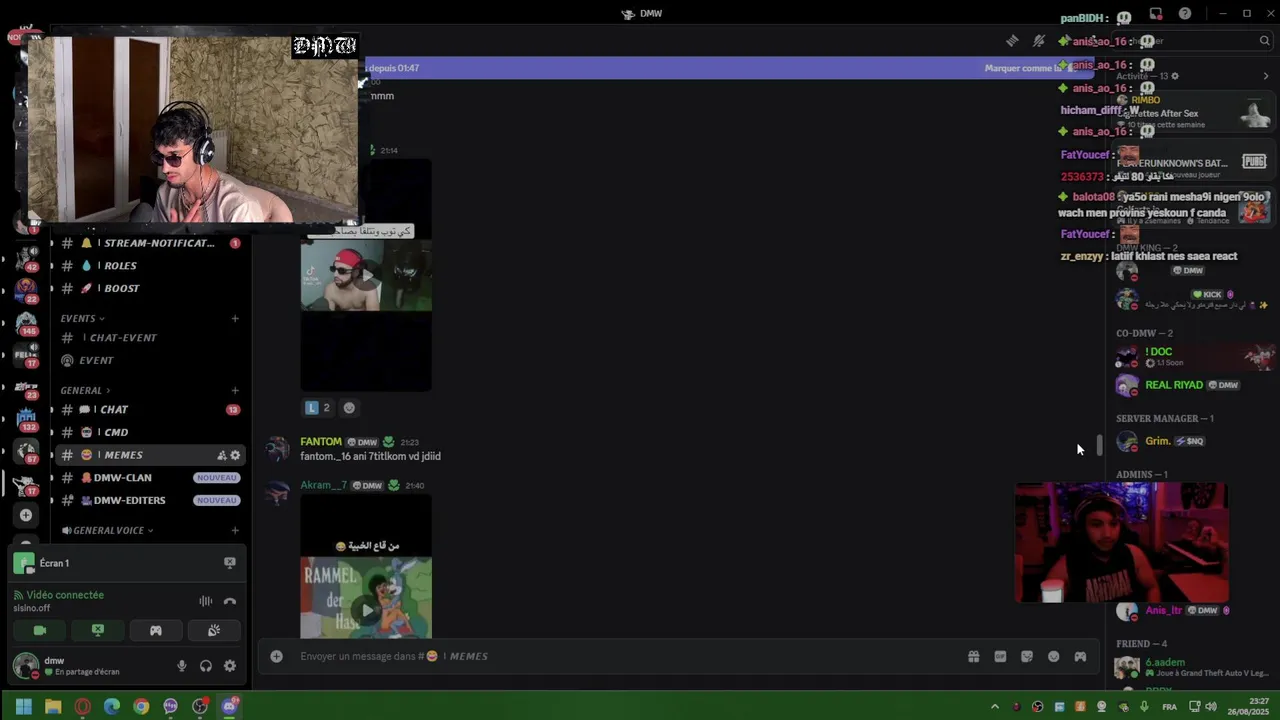Play Akram__7's video attachment
The image size is (1280, 720).
pyautogui.click(x=367, y=610)
